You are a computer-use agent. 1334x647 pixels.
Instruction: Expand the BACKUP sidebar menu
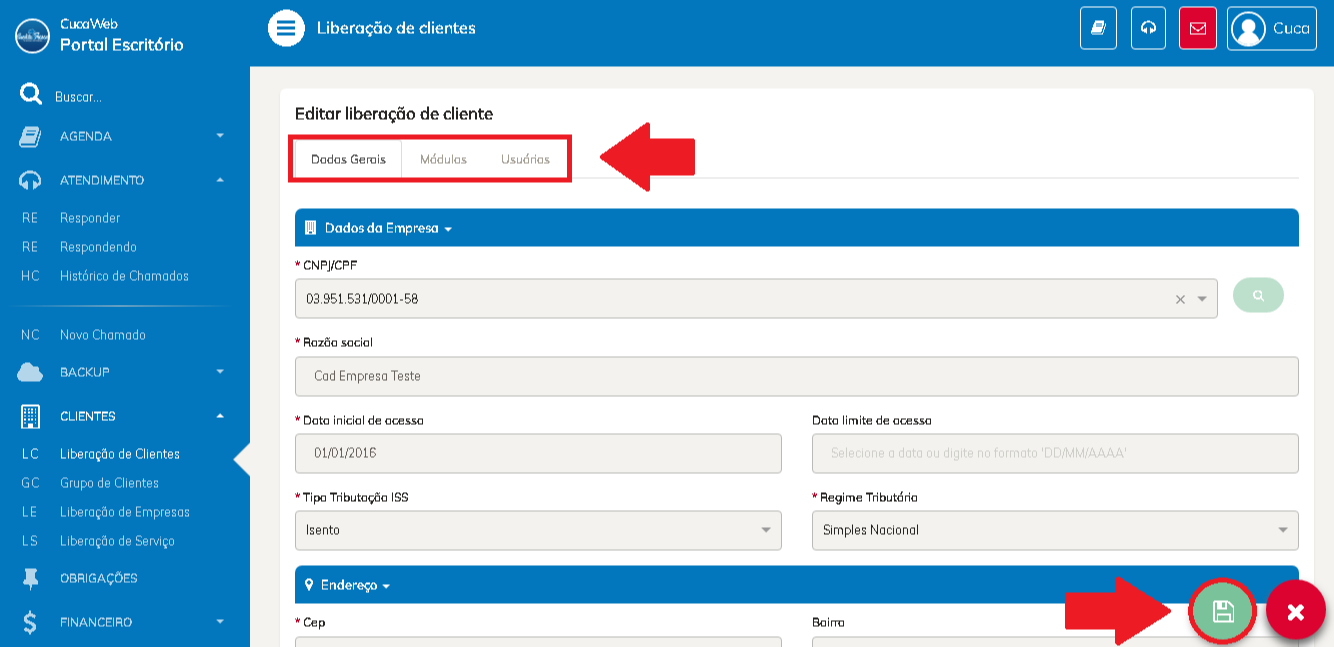pyautogui.click(x=220, y=372)
